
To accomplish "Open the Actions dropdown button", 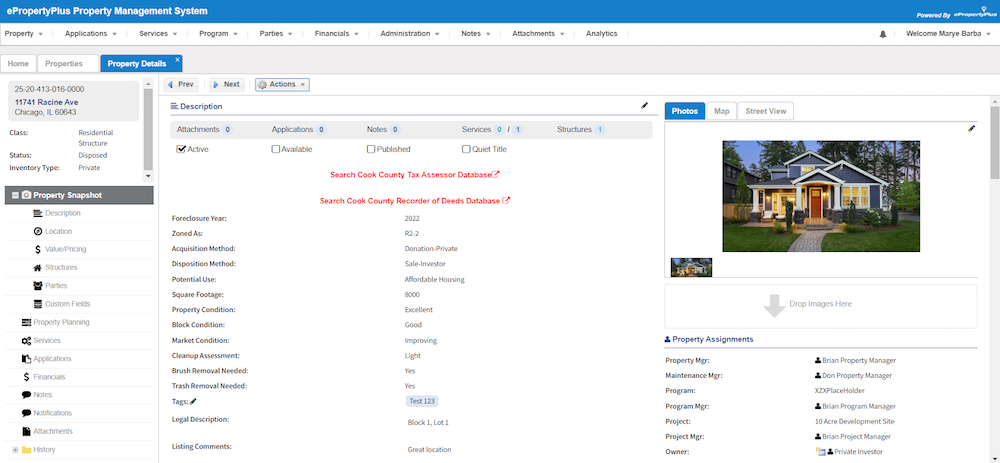I will coord(282,84).
